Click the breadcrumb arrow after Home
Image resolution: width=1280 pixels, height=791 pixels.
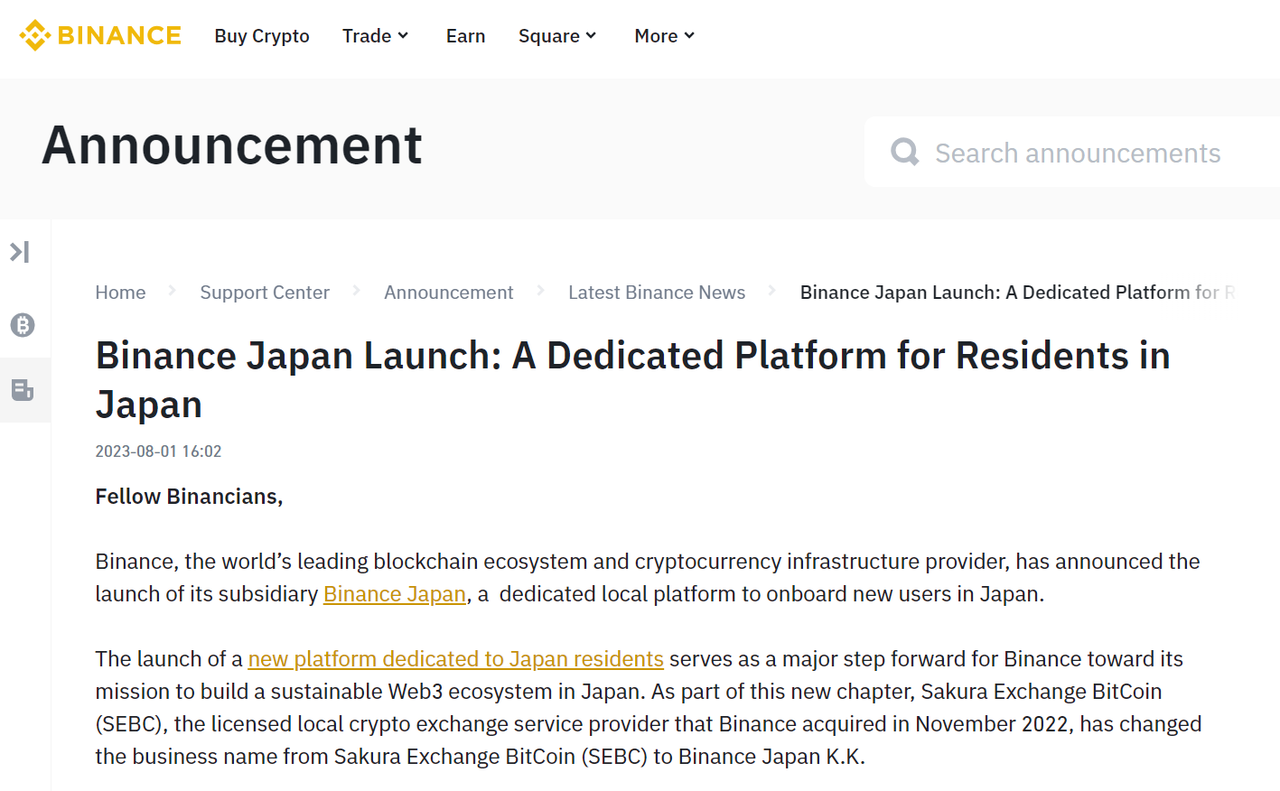point(172,291)
